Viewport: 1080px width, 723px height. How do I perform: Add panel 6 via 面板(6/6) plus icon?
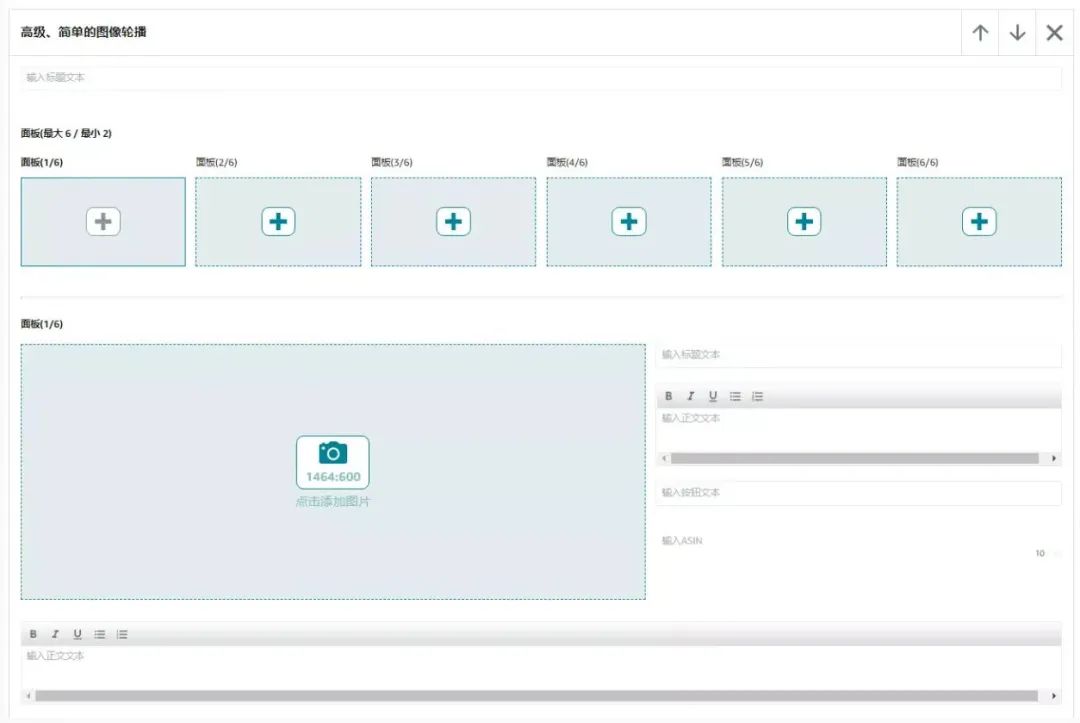(x=979, y=222)
